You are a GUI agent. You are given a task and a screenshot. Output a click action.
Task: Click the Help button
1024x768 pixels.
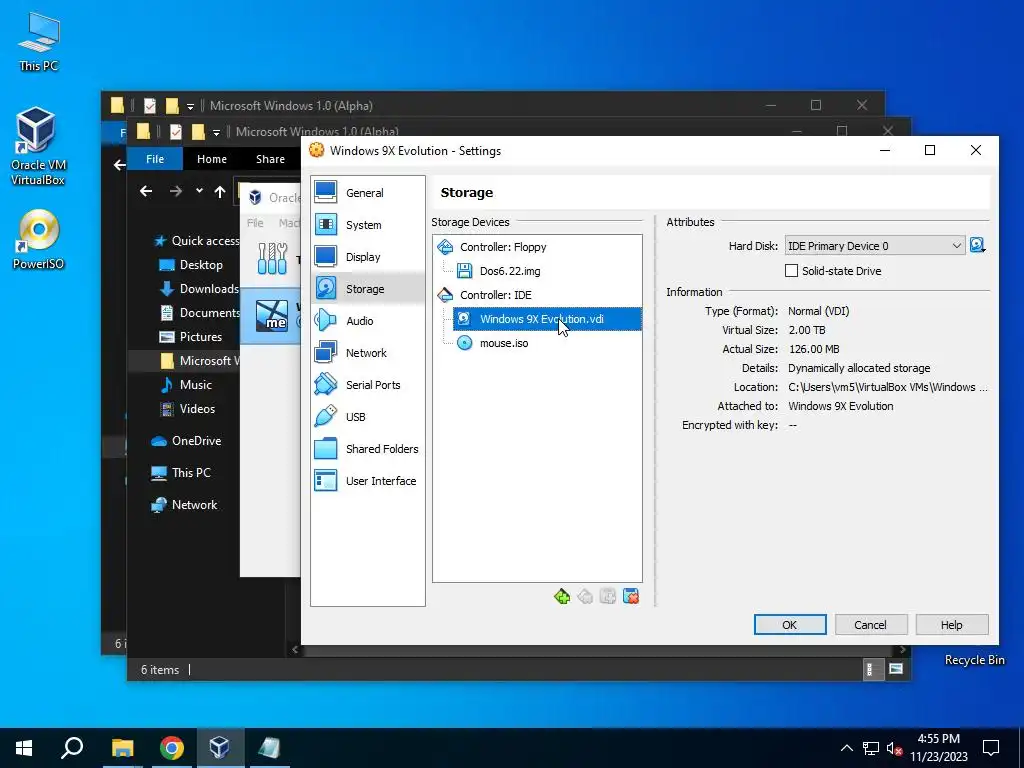click(952, 625)
